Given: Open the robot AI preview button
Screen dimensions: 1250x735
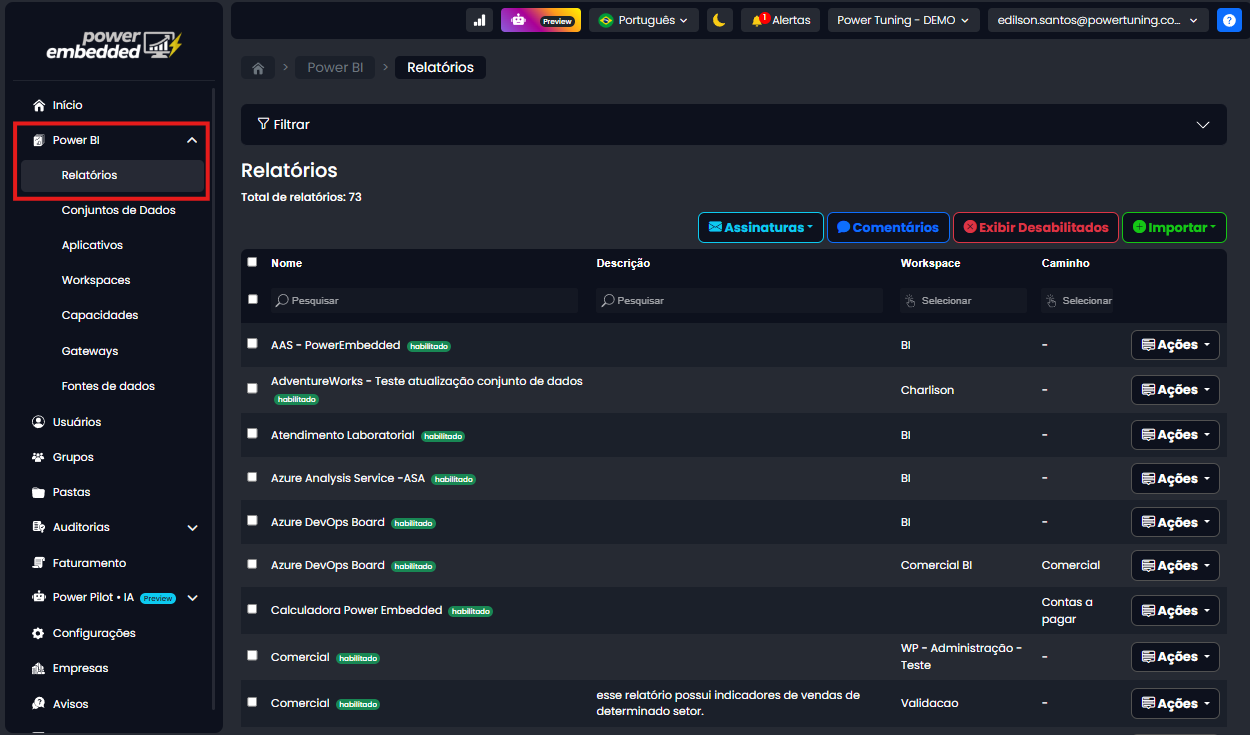Looking at the screenshot, I should click(x=541, y=20).
